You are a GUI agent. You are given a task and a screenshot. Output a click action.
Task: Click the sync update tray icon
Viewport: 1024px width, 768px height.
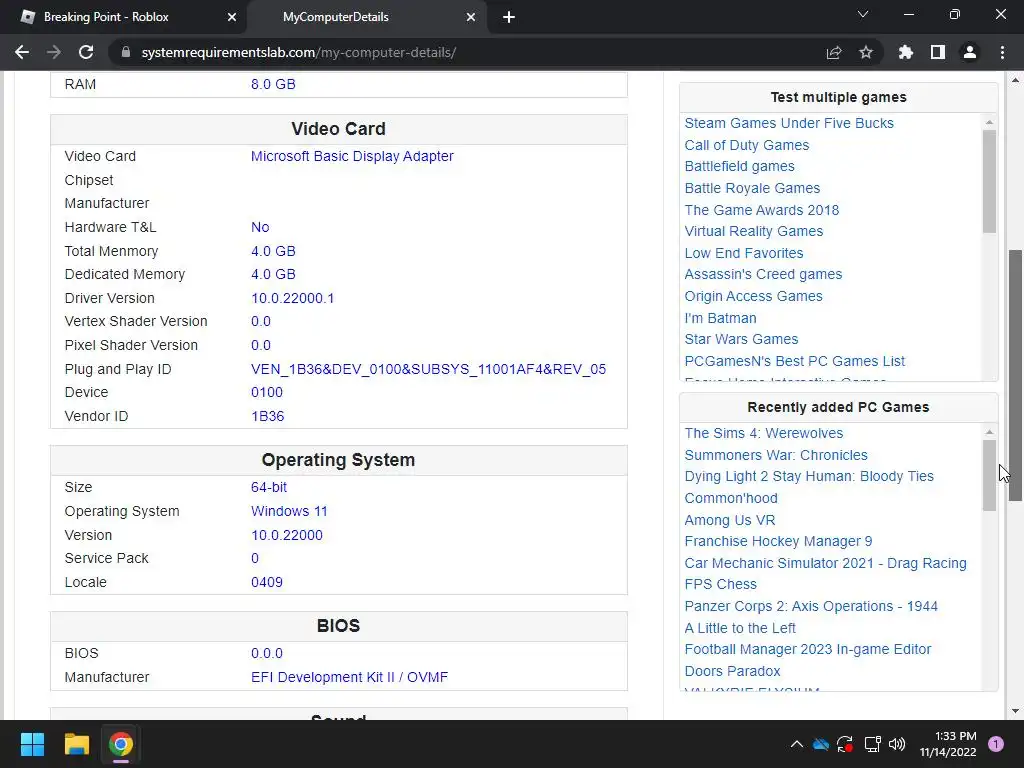(x=845, y=744)
